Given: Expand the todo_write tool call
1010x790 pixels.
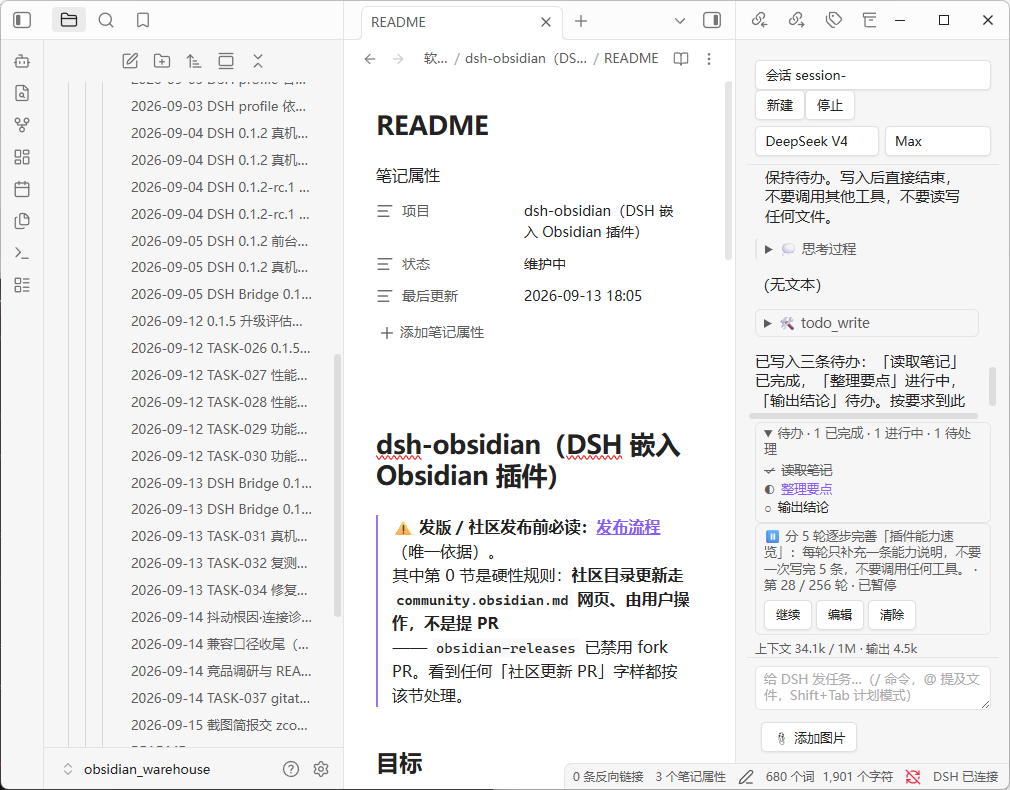Looking at the screenshot, I should [866, 323].
